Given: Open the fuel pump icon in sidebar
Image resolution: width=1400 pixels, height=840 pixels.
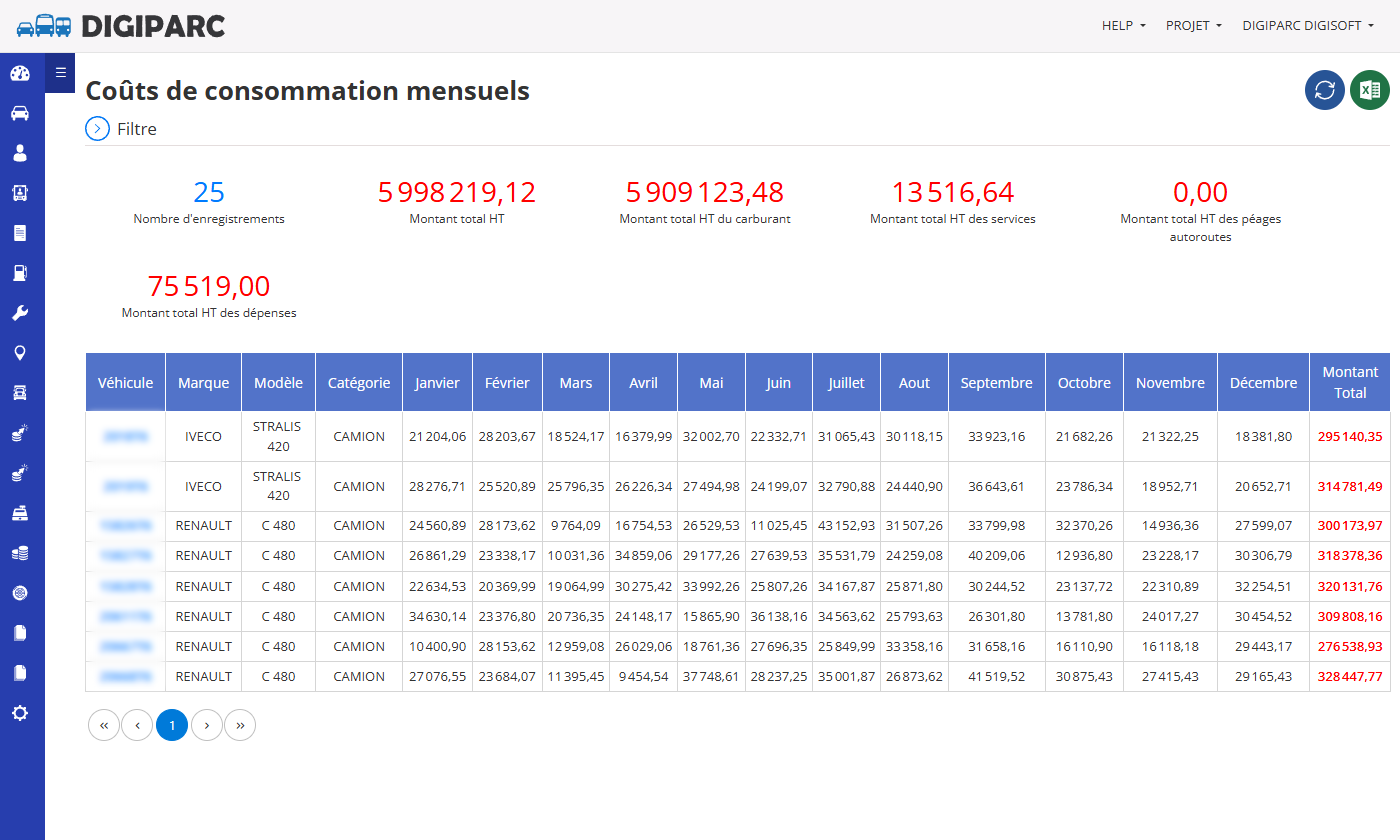Looking at the screenshot, I should 20,273.
